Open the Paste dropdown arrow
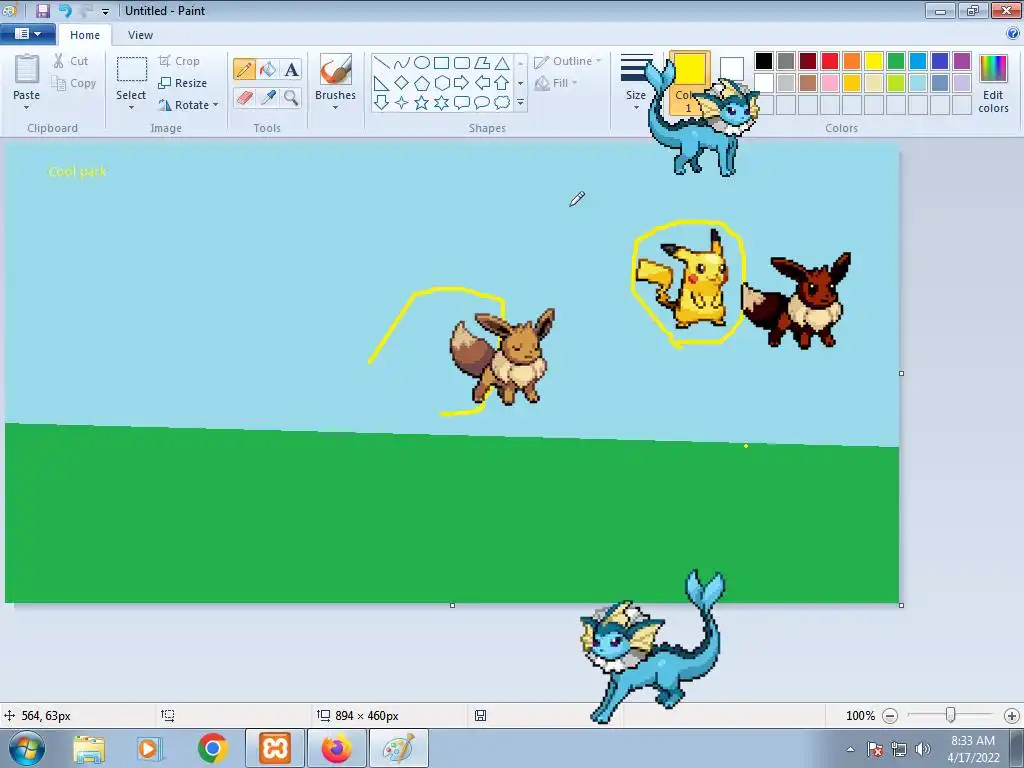 coord(27,108)
